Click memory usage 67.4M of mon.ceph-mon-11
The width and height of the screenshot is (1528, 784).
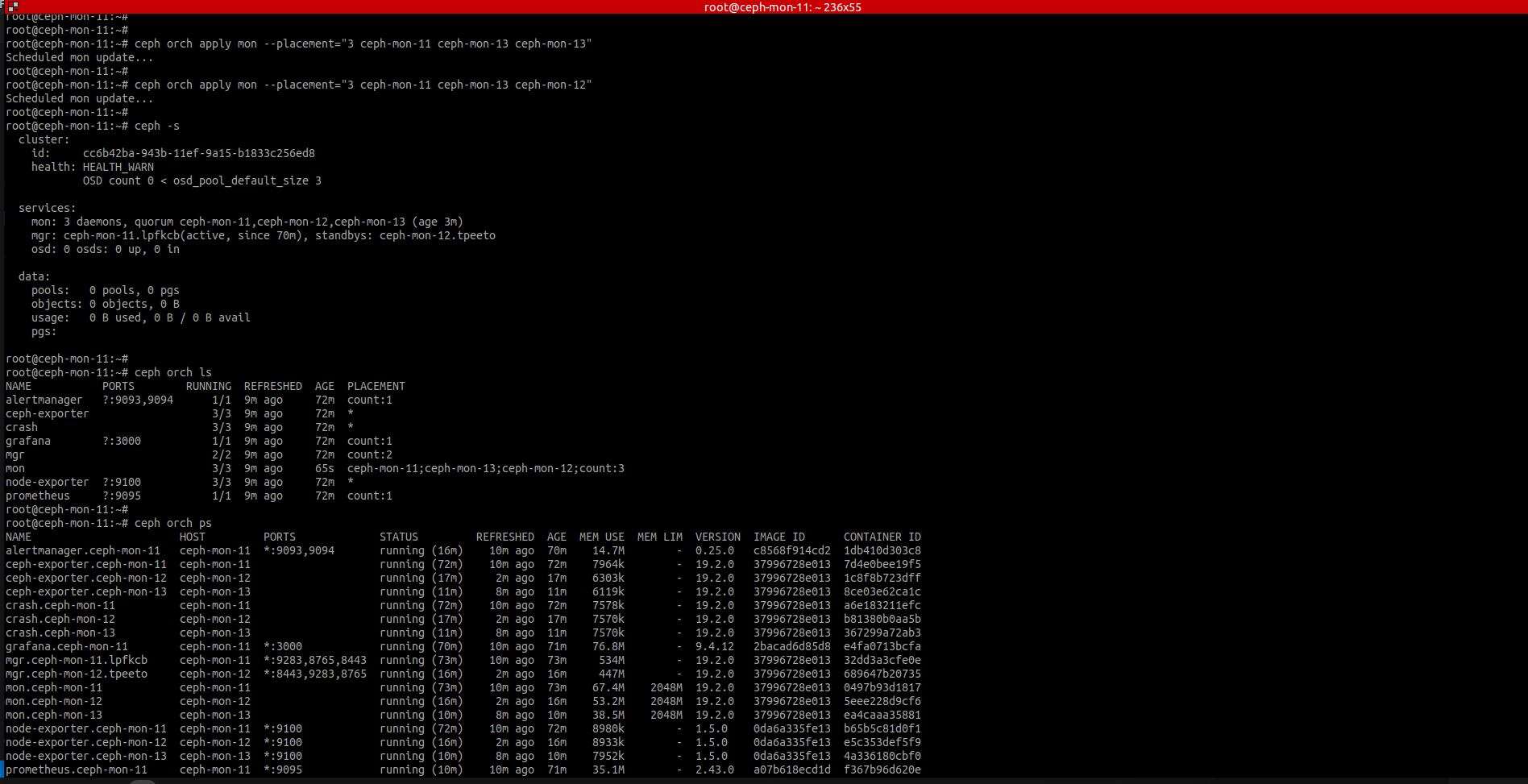pyautogui.click(x=608, y=687)
